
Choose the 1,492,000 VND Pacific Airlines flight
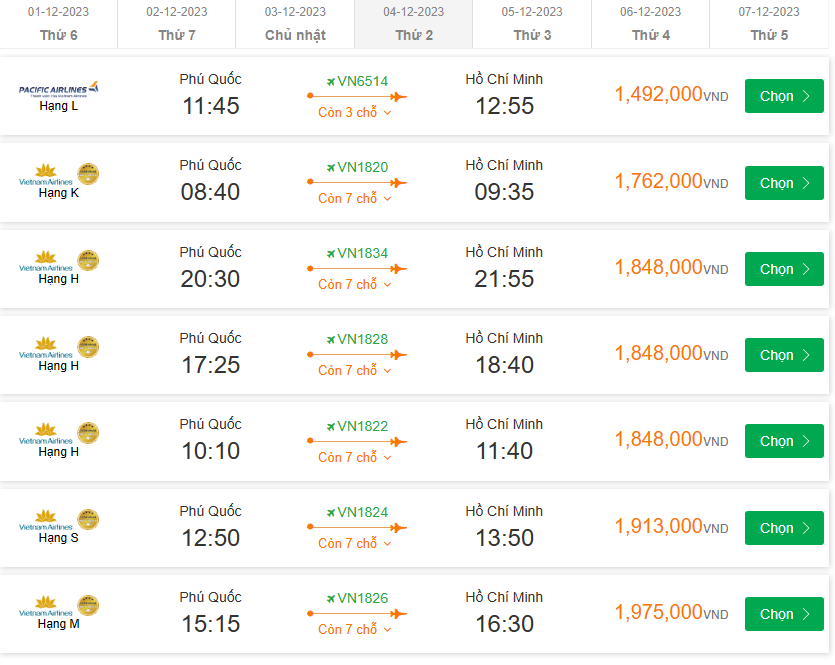click(784, 96)
